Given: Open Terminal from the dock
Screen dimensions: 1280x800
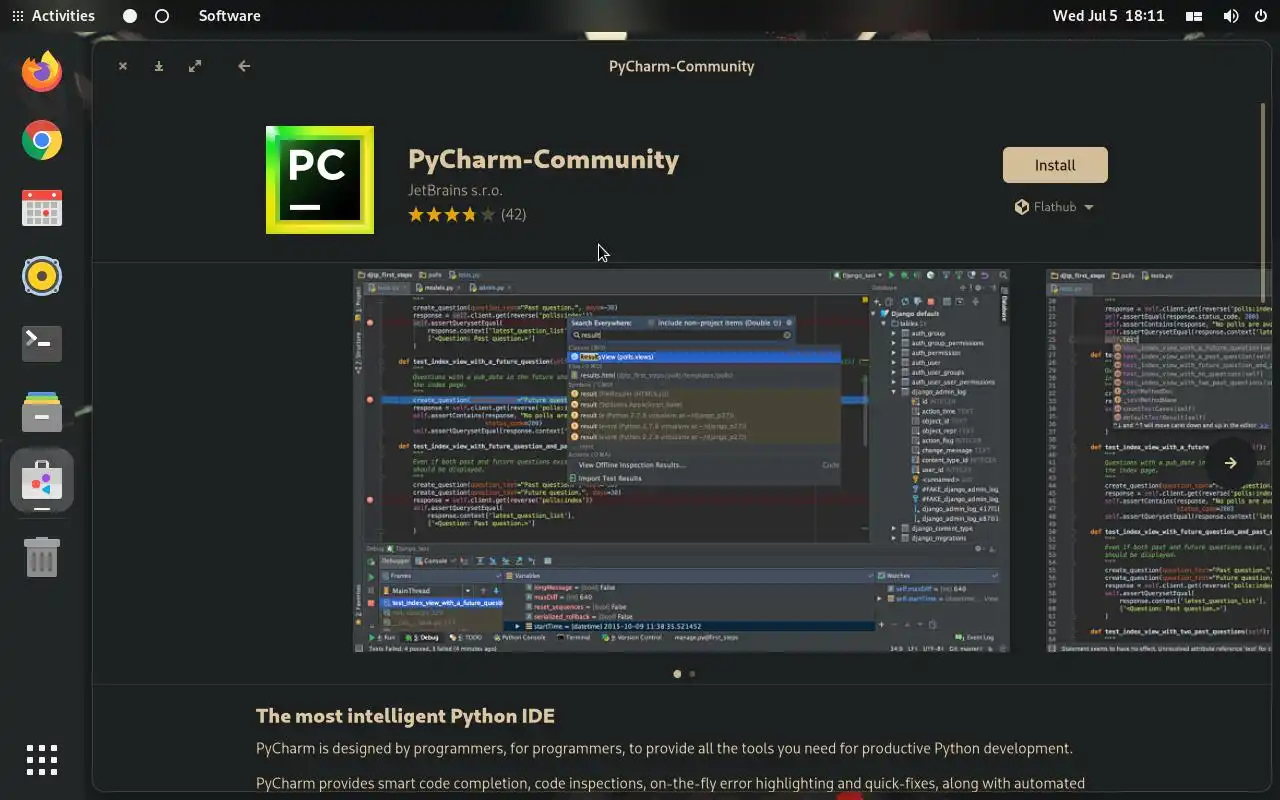Looking at the screenshot, I should tap(41, 344).
